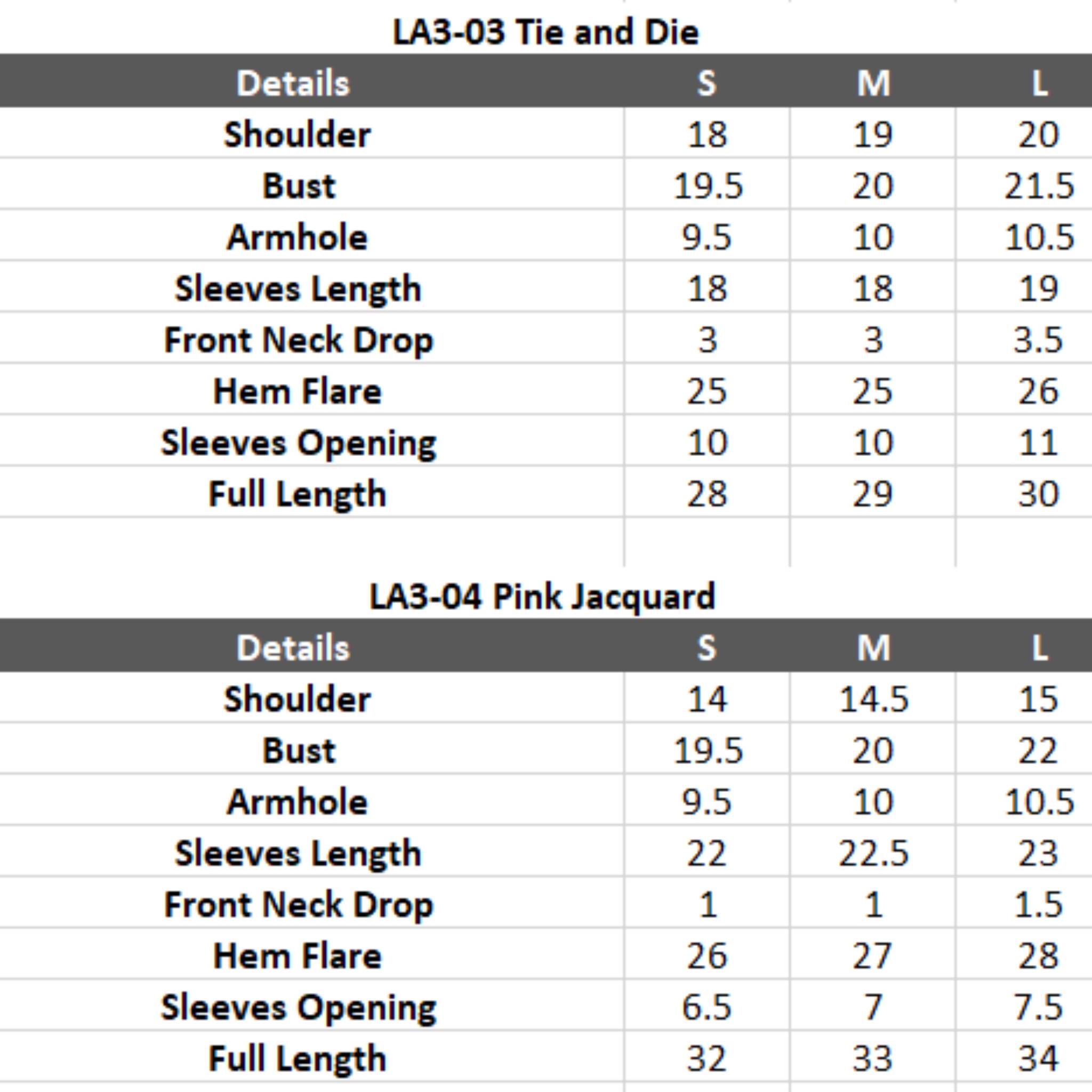The height and width of the screenshot is (1092, 1092).
Task: Click Pink Jacquard Bust value 22
Action: pyautogui.click(x=1038, y=751)
